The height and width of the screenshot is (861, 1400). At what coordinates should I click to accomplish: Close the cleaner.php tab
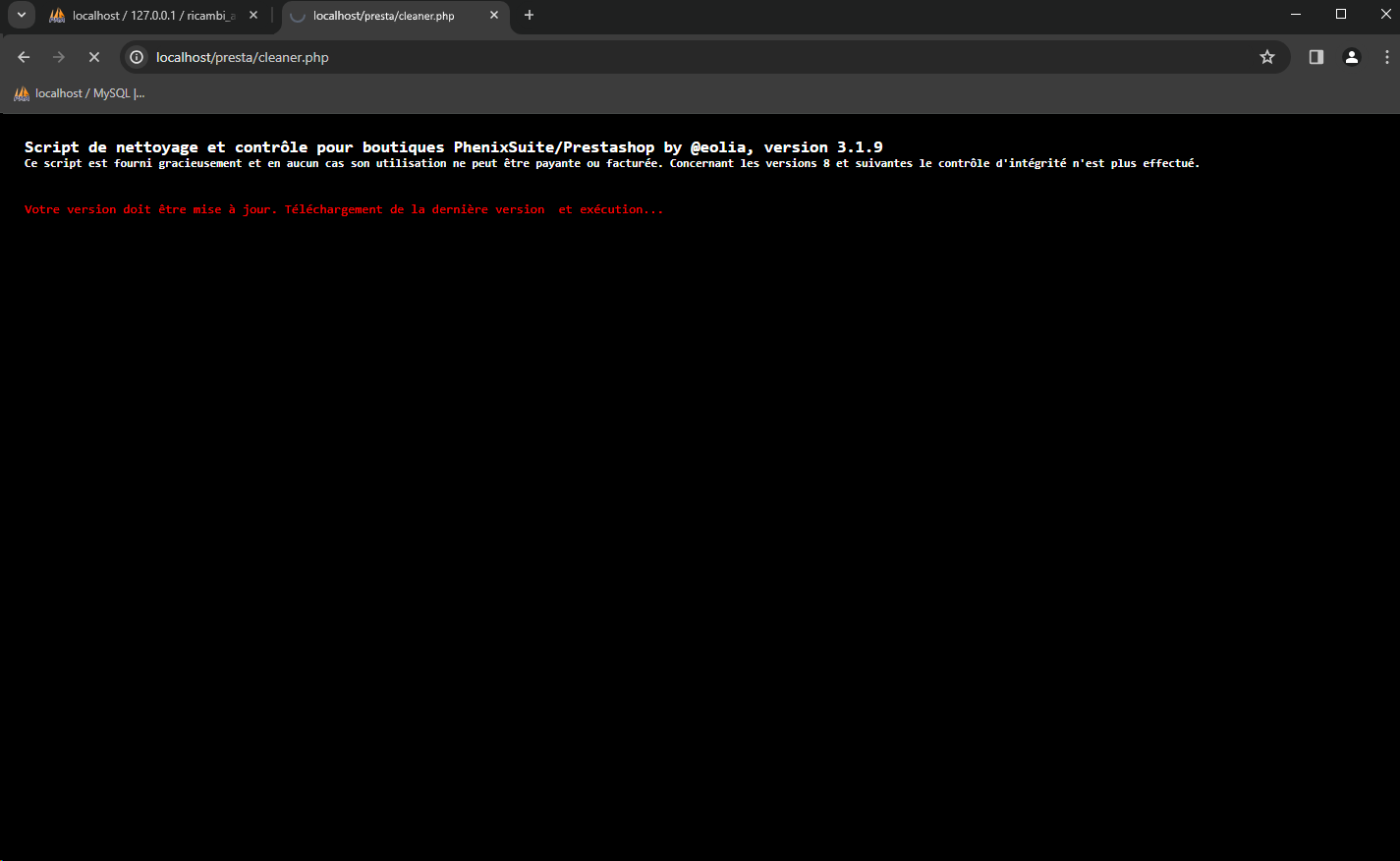[494, 16]
